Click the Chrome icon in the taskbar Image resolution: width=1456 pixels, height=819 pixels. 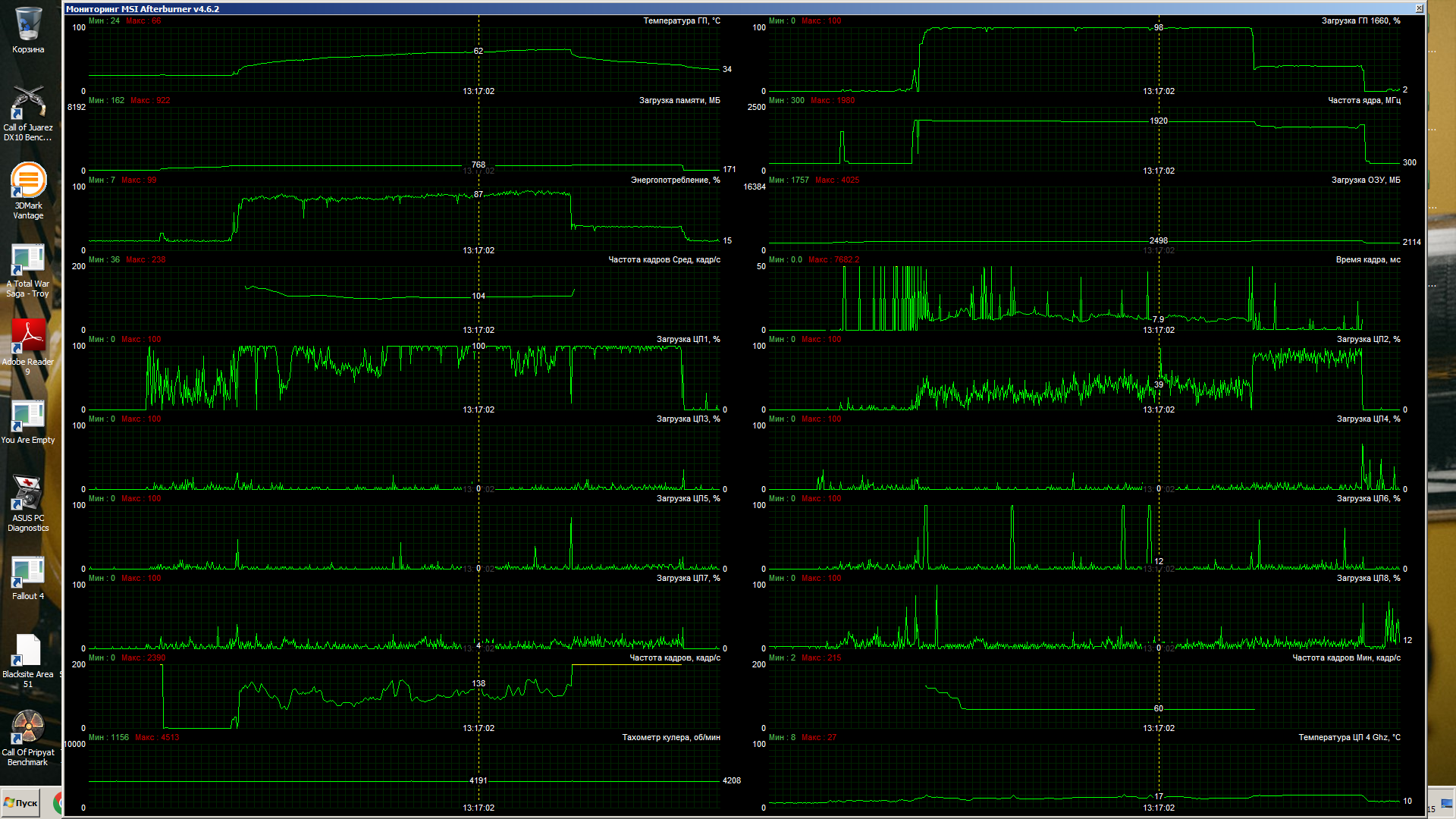coord(58,803)
